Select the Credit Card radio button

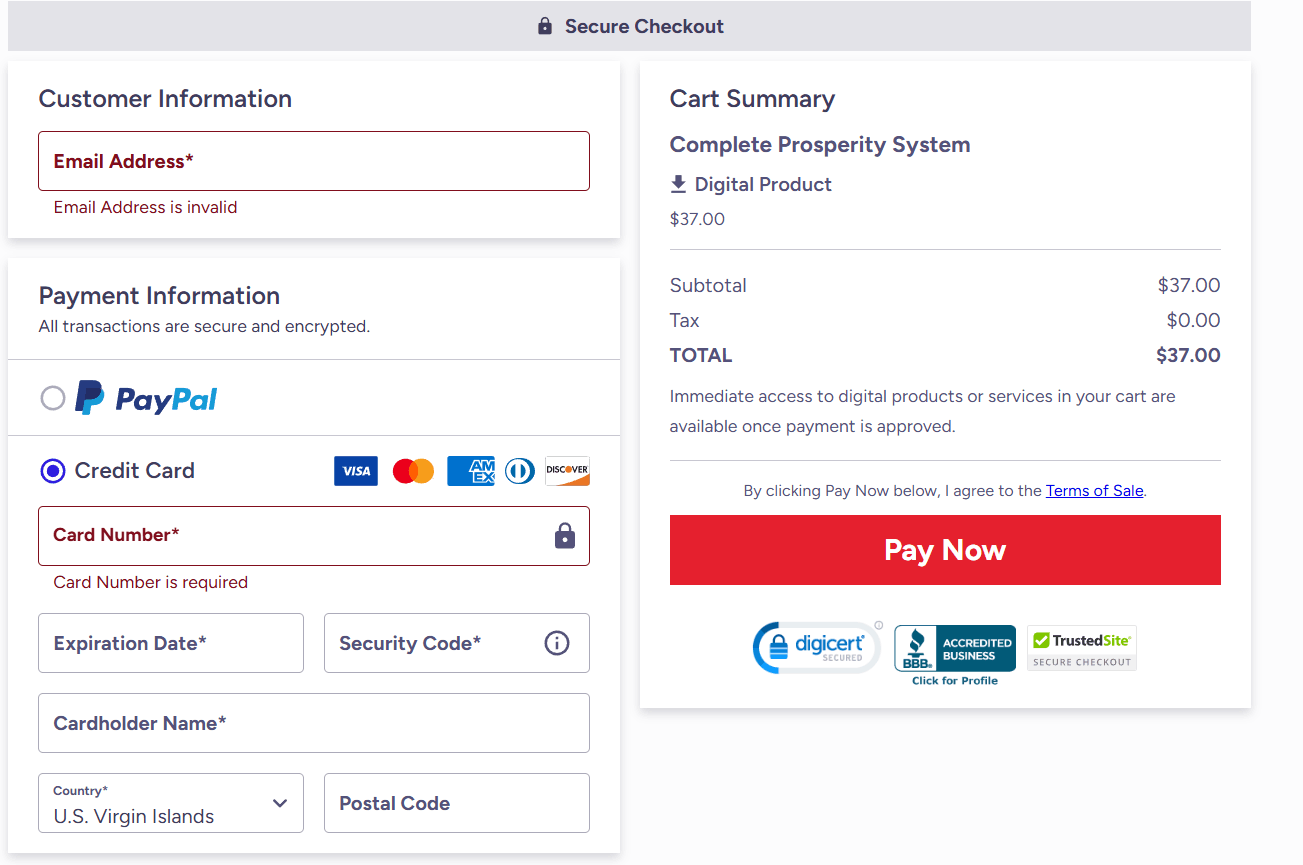53,471
